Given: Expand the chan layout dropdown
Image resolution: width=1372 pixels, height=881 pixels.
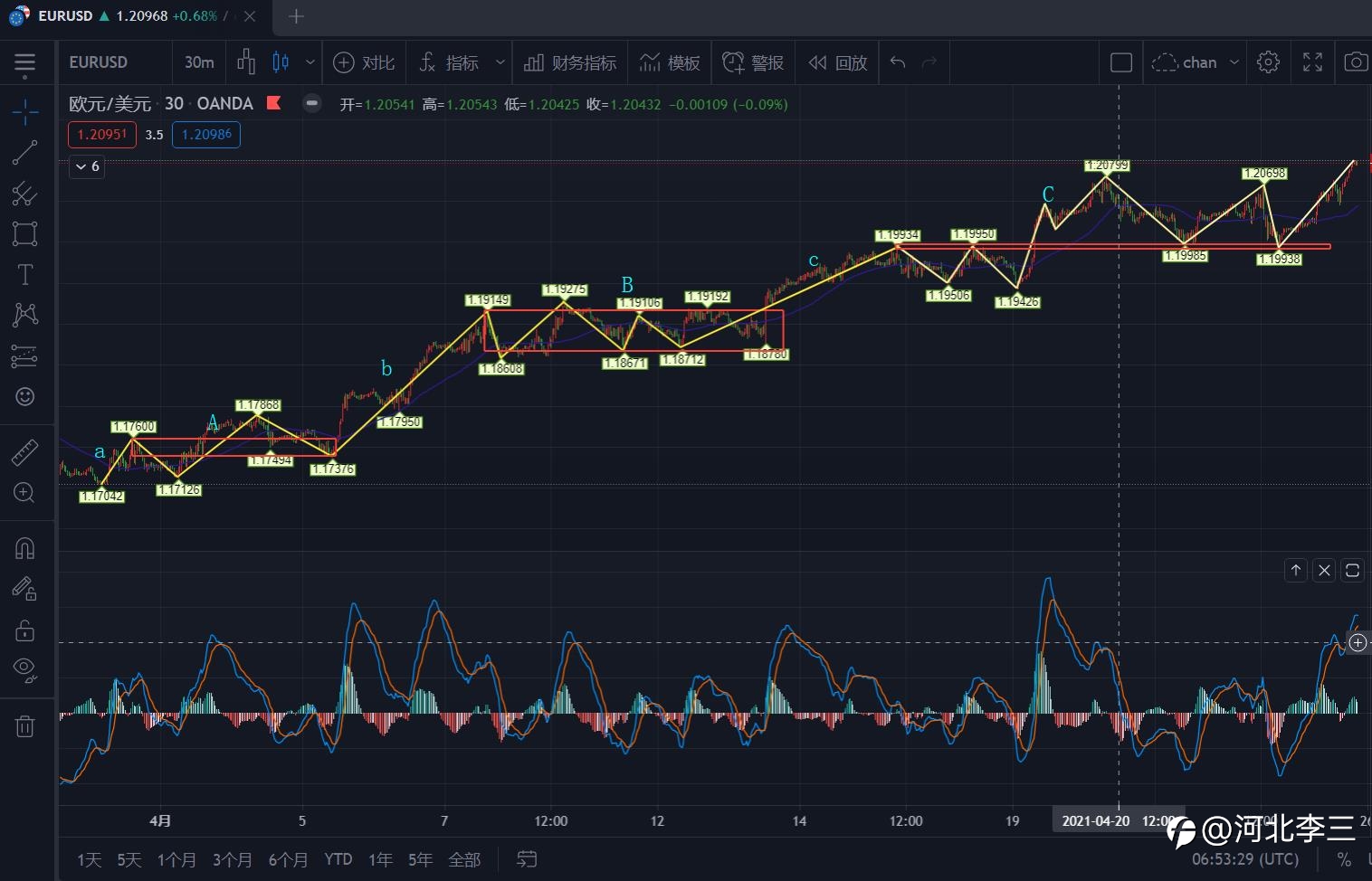Looking at the screenshot, I should (1234, 62).
